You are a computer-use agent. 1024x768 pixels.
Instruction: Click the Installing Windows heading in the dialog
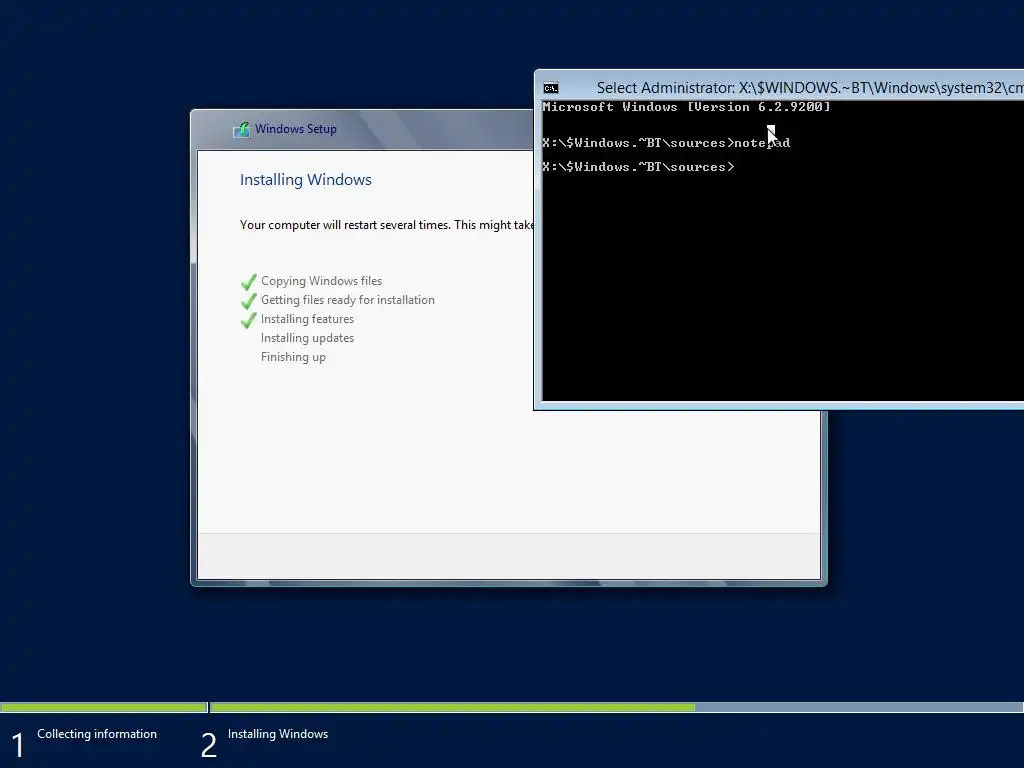306,180
